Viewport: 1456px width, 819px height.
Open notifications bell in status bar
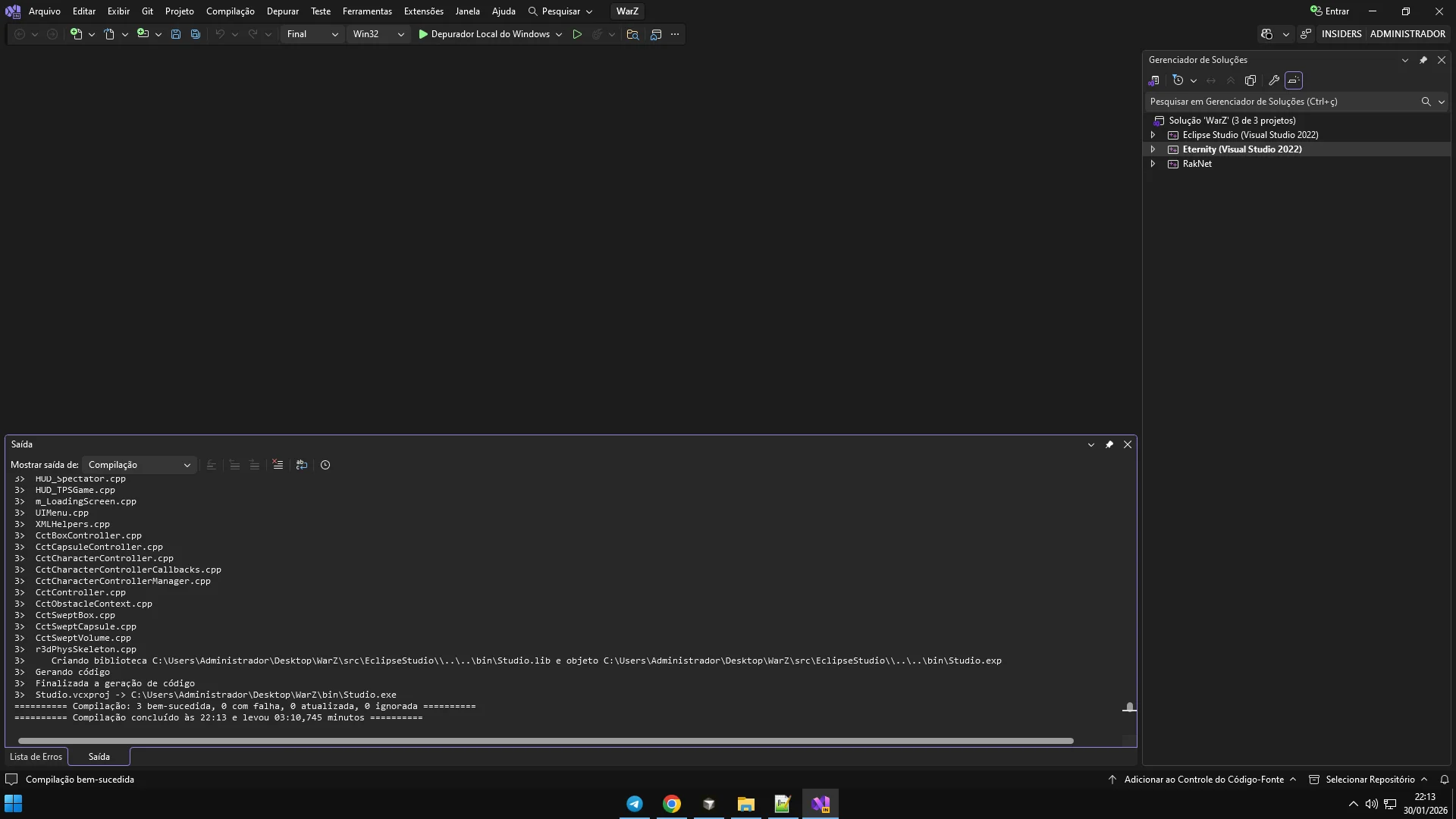pos(1445,780)
